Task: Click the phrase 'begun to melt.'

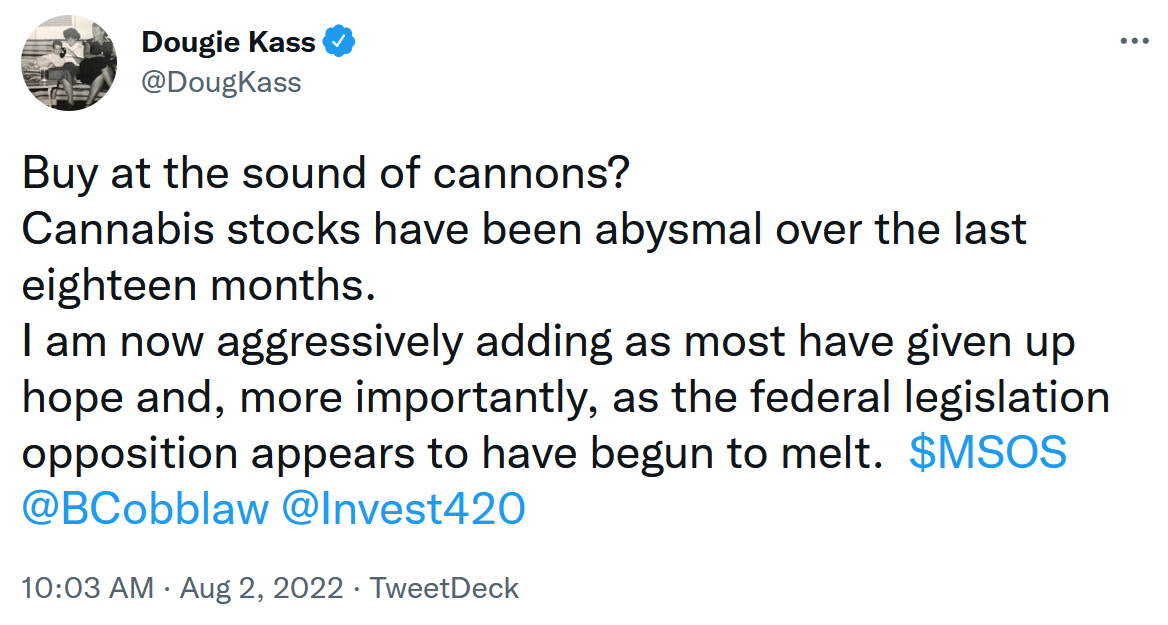Action: click(736, 454)
